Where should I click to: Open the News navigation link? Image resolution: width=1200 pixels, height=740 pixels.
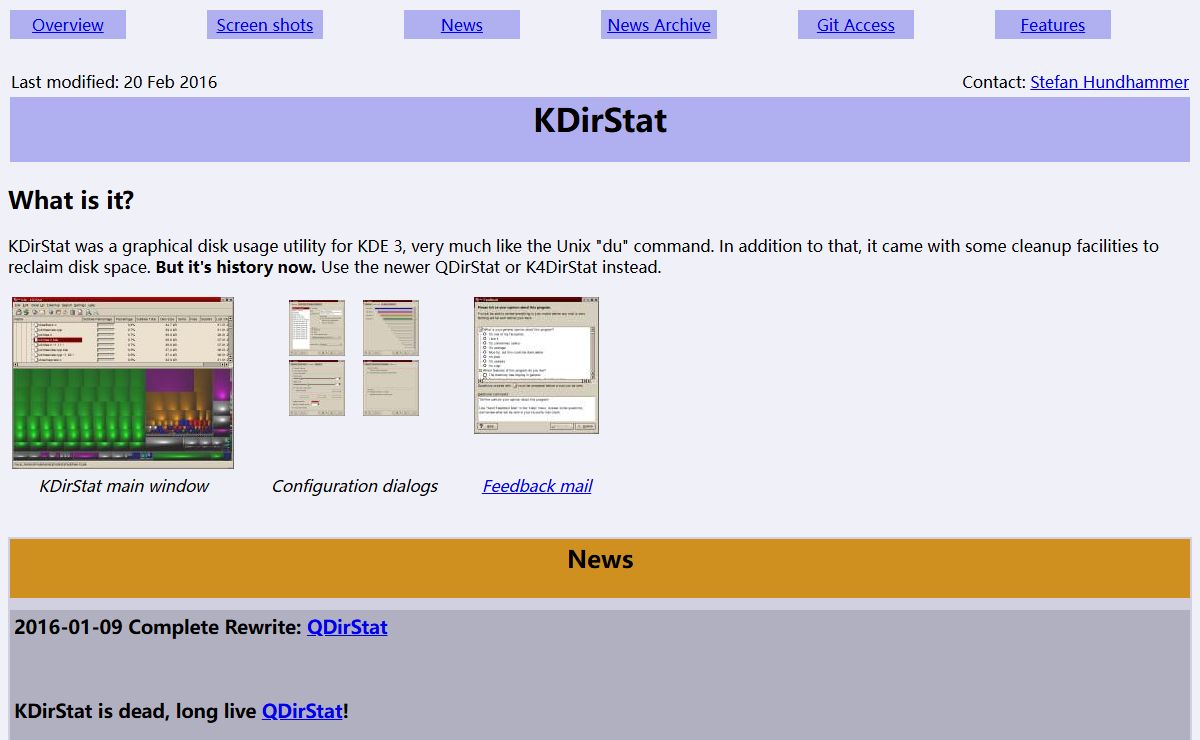click(x=462, y=25)
